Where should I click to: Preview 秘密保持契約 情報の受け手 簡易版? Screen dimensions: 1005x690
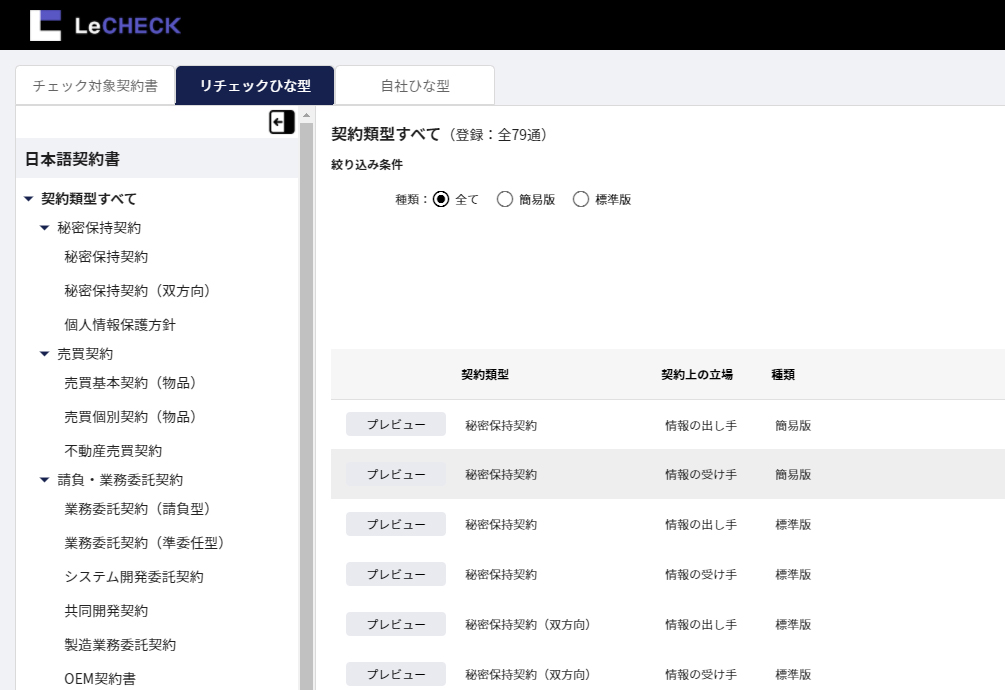click(395, 474)
